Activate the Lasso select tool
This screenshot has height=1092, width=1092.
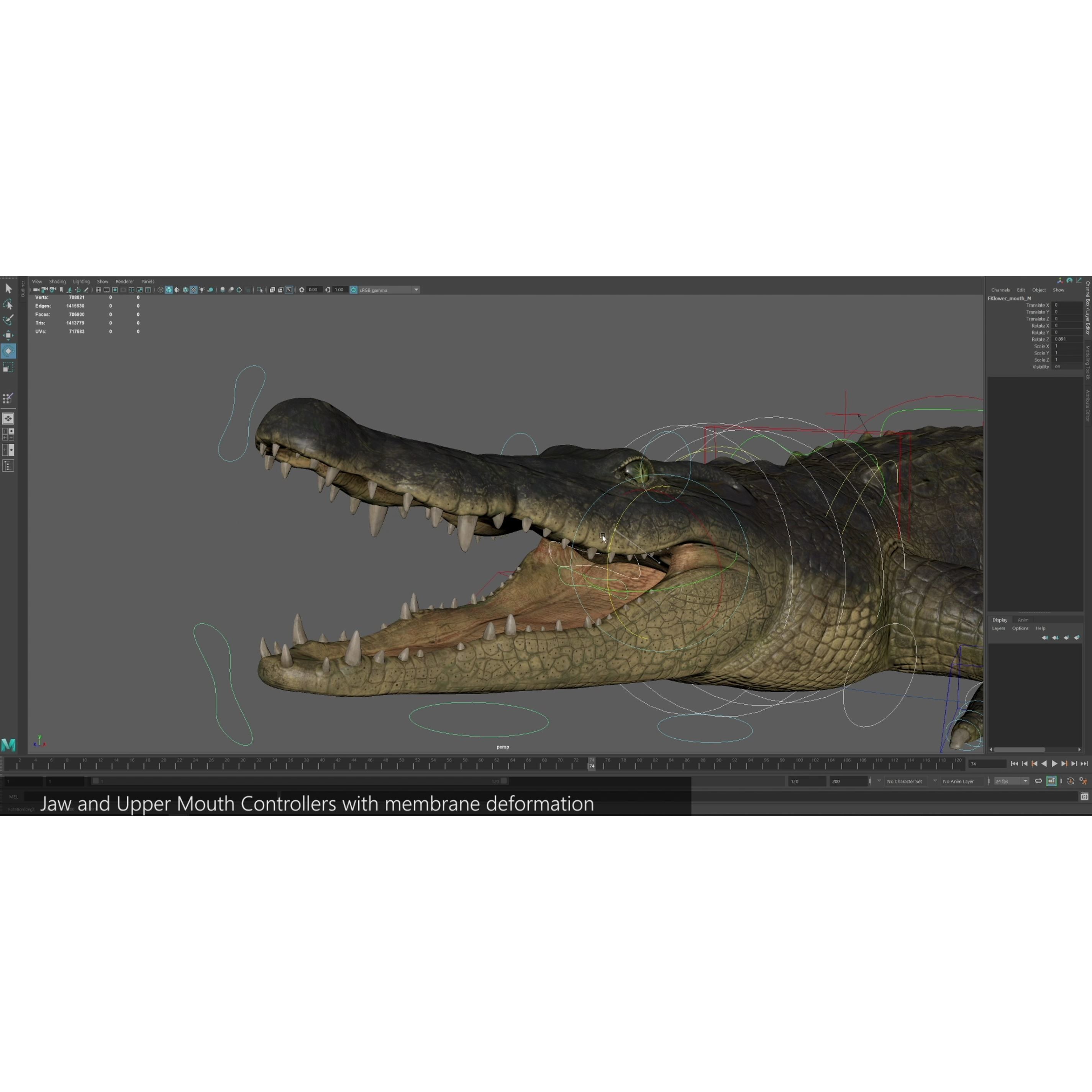coord(8,304)
